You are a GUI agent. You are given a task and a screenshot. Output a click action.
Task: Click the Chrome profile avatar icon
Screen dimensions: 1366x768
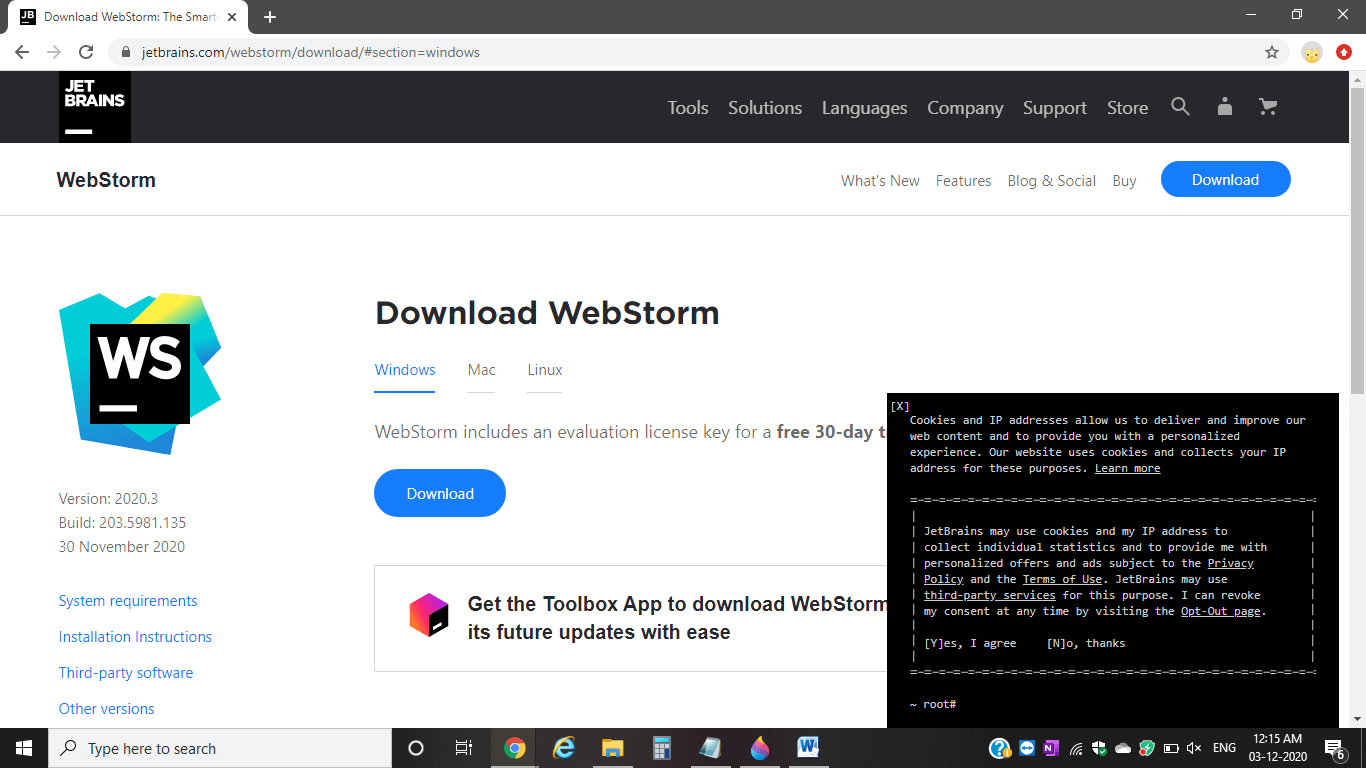tap(1312, 53)
